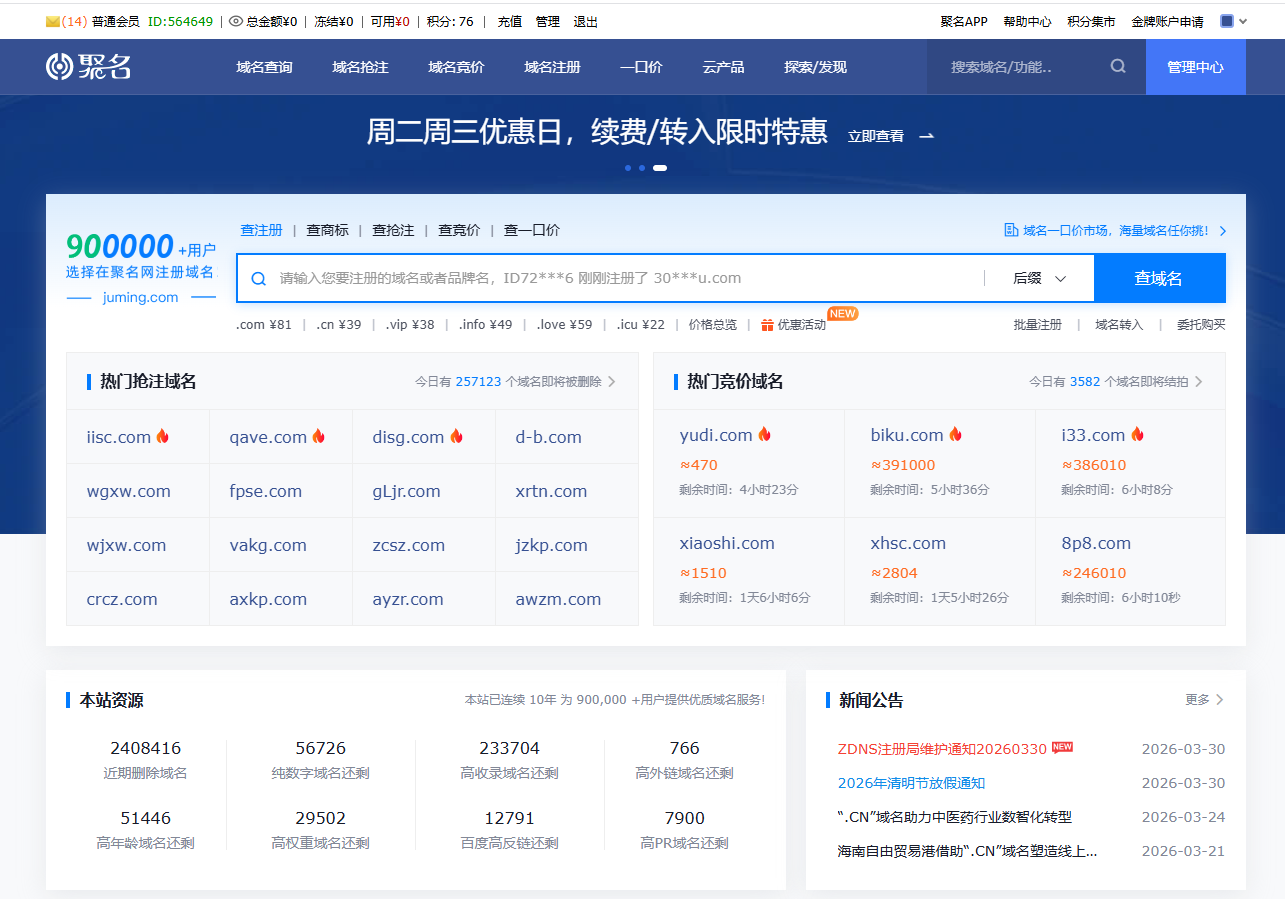1285x899 pixels.
Task: Click the juming.com text under 900000
Action: [140, 297]
